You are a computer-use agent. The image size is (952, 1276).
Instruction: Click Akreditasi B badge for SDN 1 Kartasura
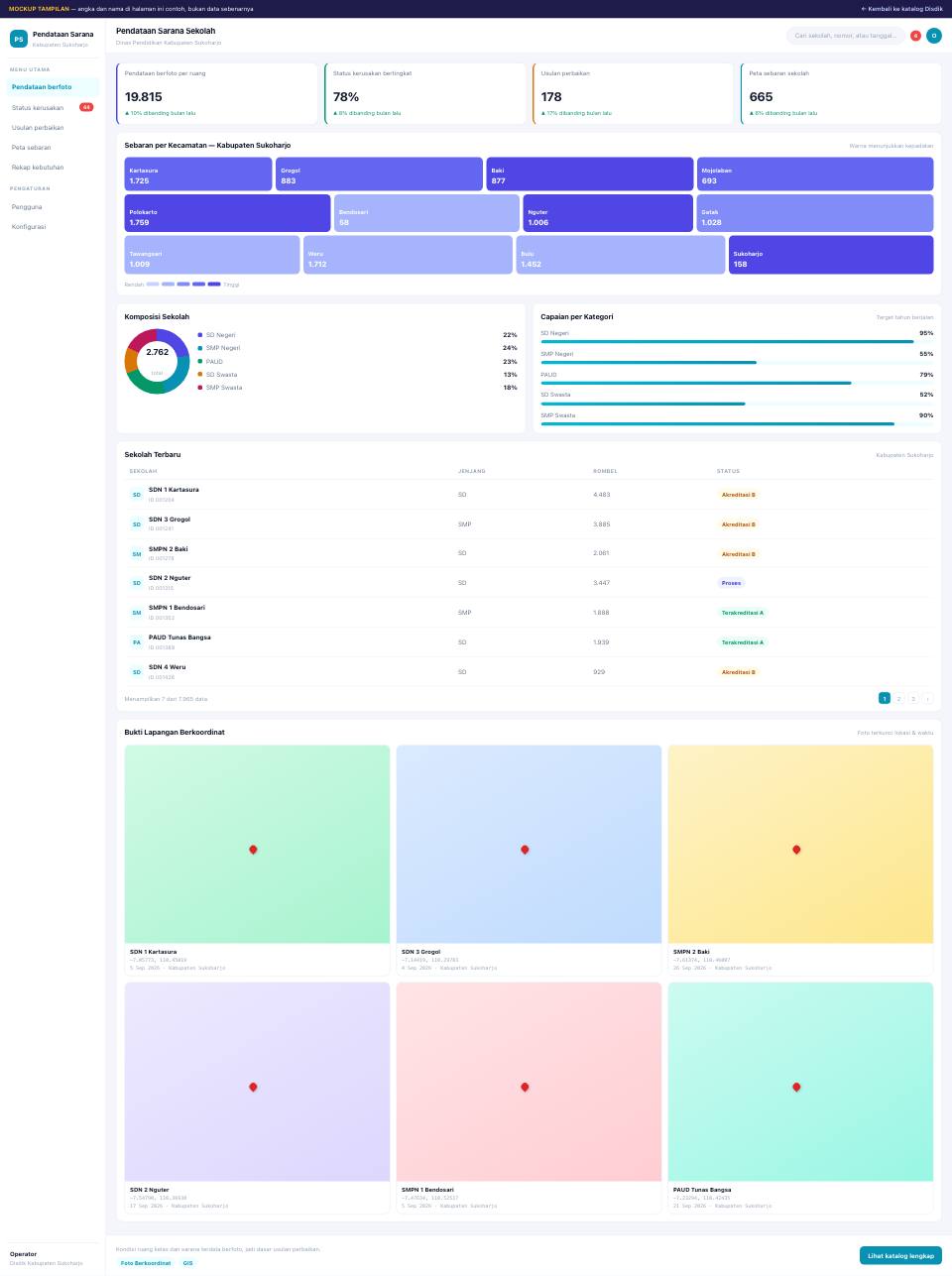click(x=739, y=495)
